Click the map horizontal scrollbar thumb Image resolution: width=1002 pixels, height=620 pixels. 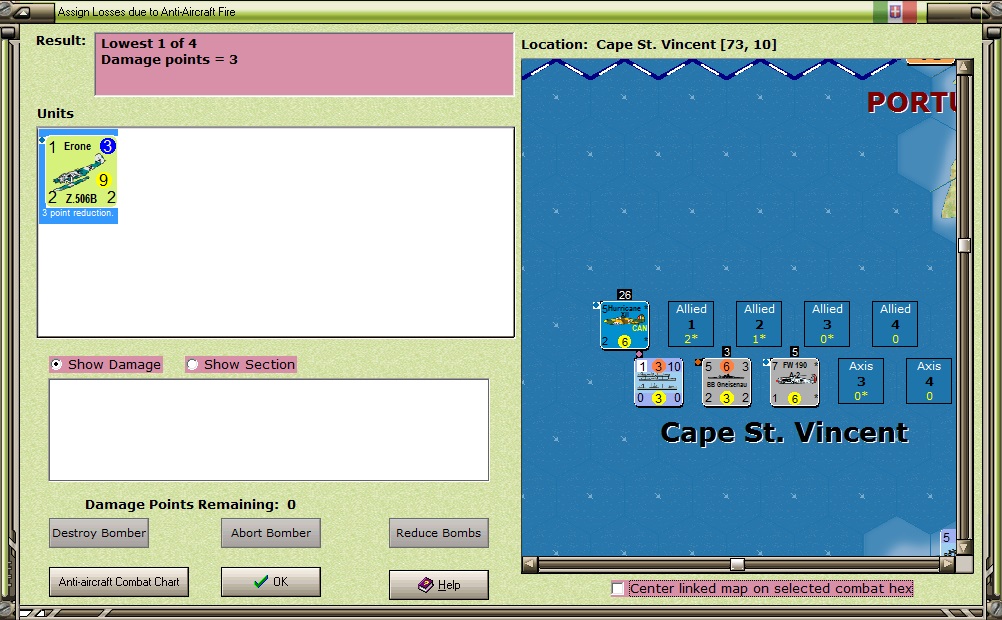(737, 564)
